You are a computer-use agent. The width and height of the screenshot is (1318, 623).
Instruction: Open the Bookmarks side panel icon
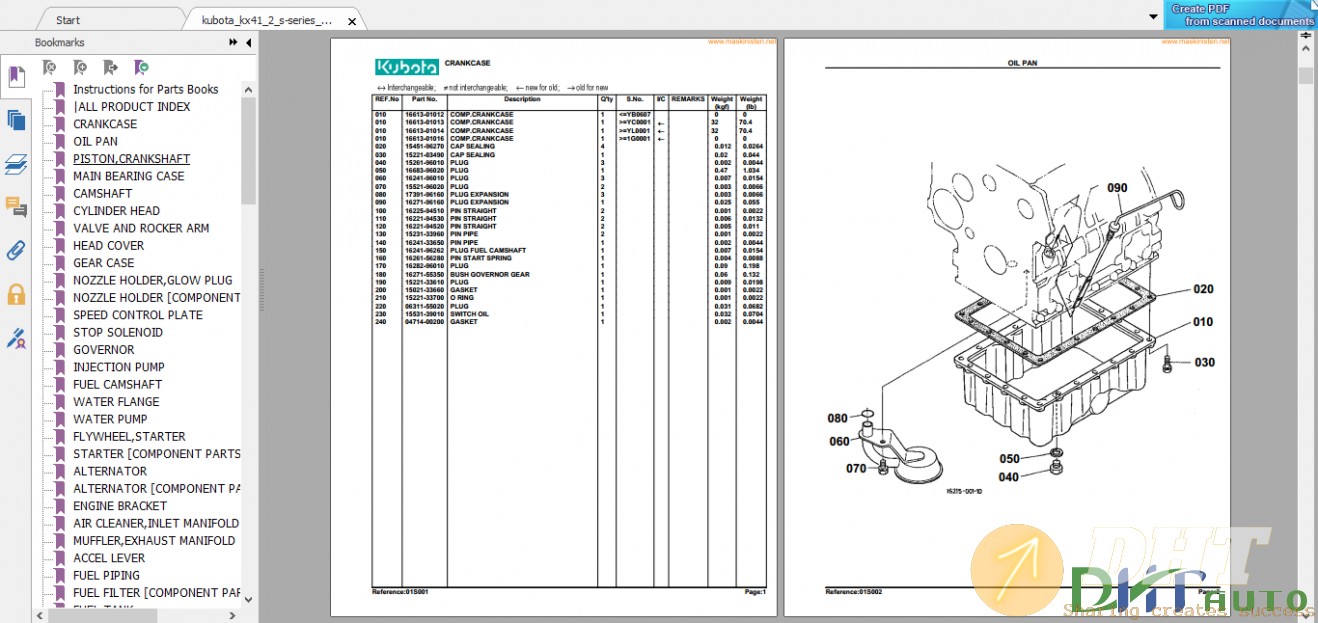pyautogui.click(x=15, y=76)
